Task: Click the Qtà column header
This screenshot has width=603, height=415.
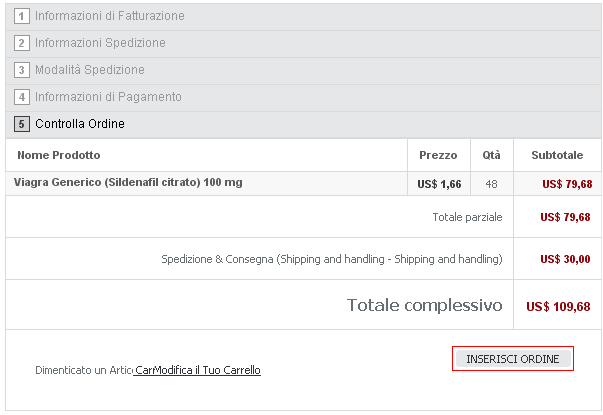Action: 491,155
